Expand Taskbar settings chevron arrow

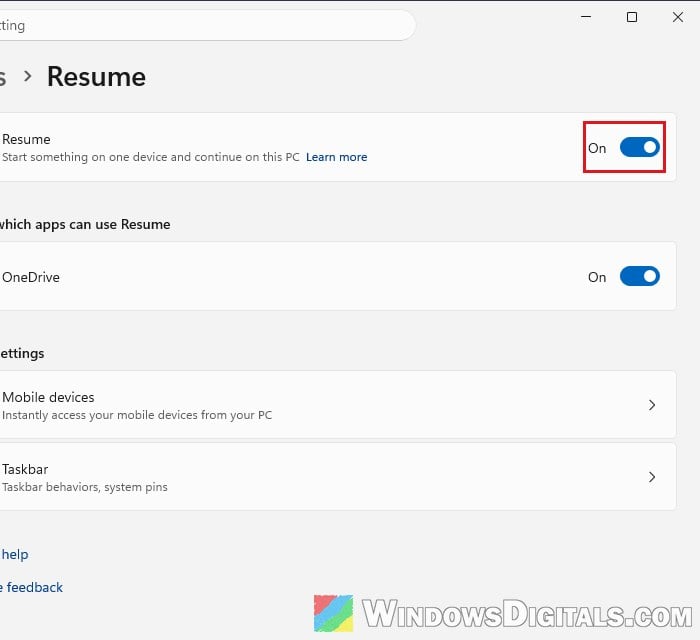[652, 477]
